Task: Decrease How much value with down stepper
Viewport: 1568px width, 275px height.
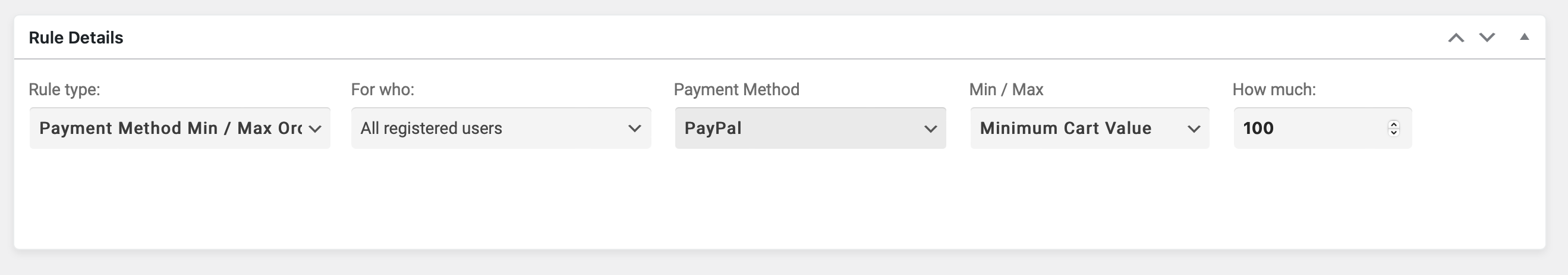Action: [x=1394, y=132]
